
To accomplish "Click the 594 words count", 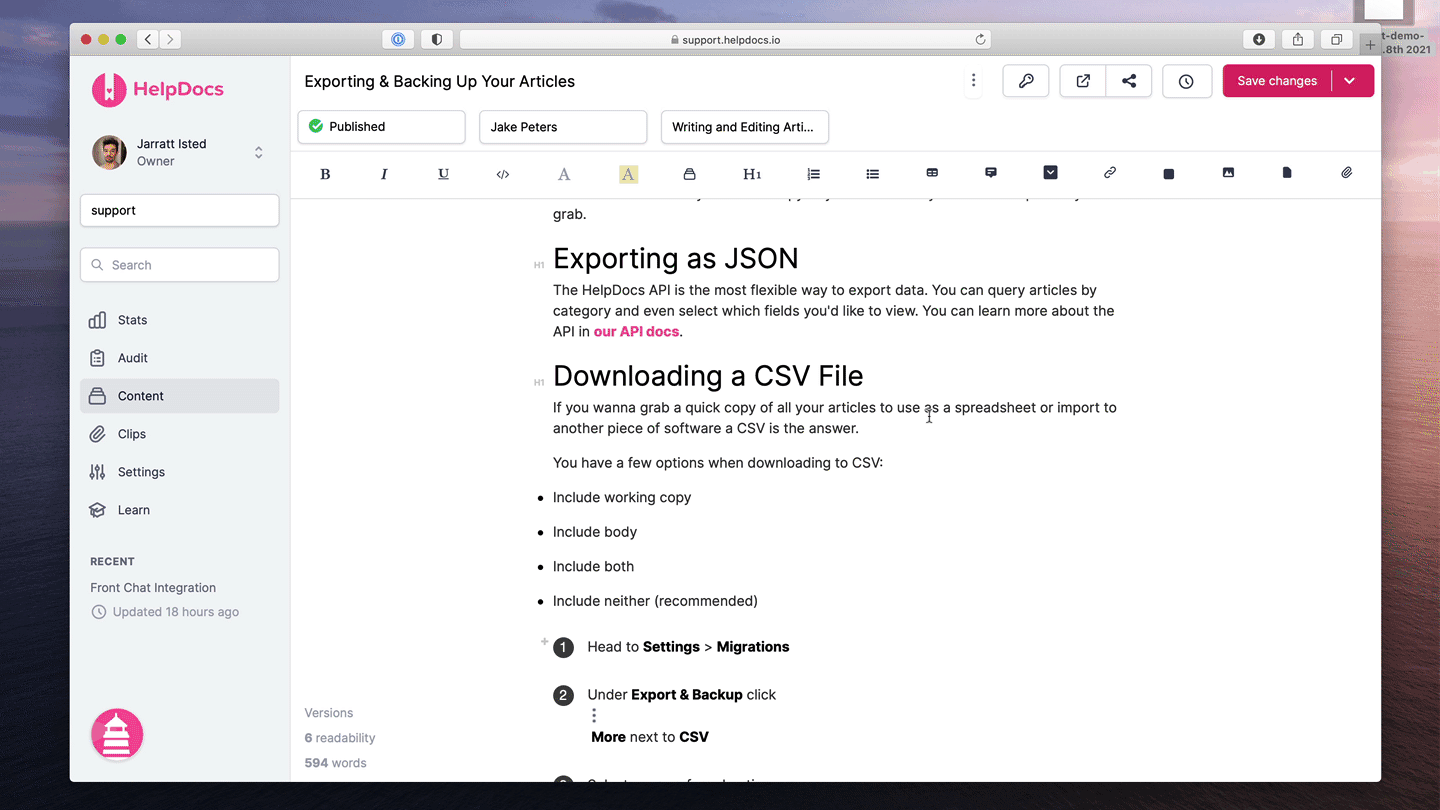I will [x=335, y=763].
